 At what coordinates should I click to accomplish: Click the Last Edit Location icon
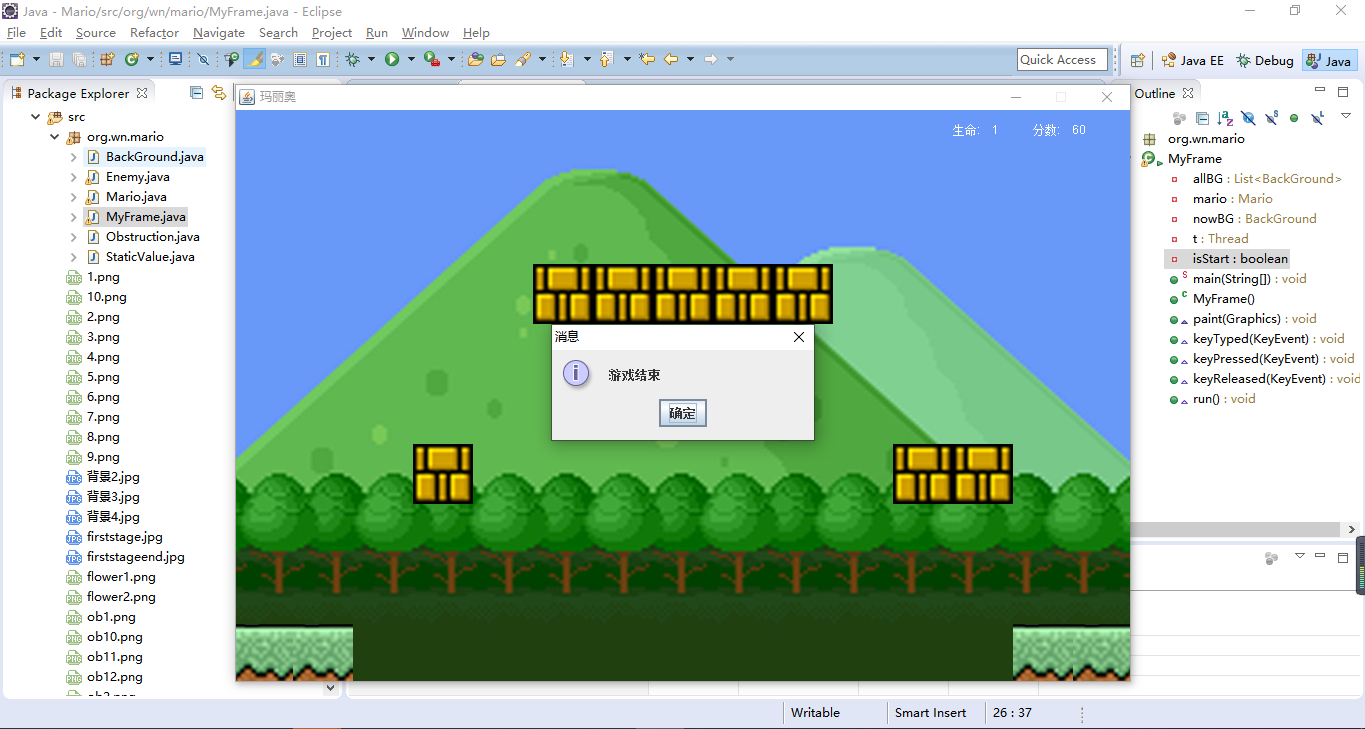click(647, 59)
